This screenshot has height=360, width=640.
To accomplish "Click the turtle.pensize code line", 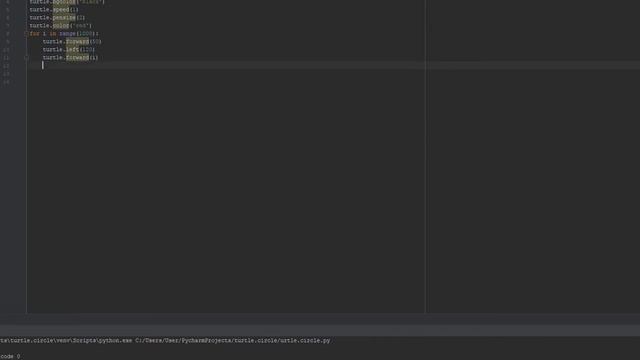I will point(57,18).
